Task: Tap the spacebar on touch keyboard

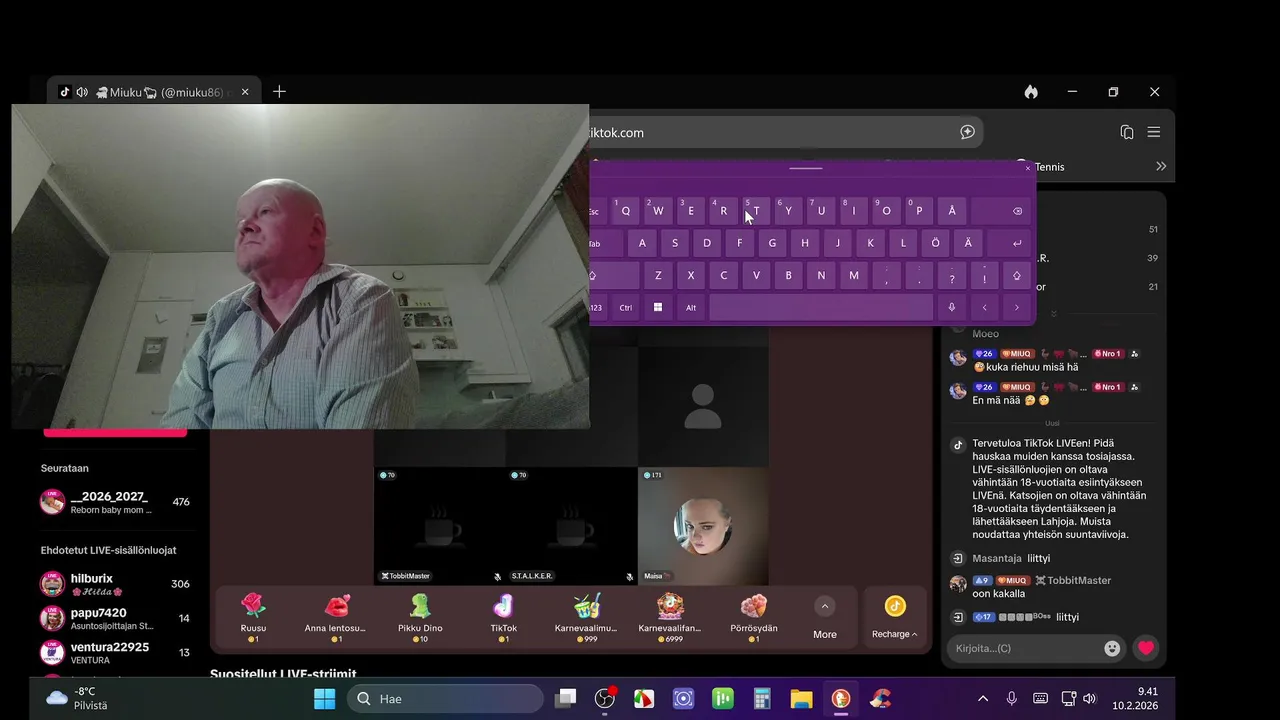Action: click(821, 307)
